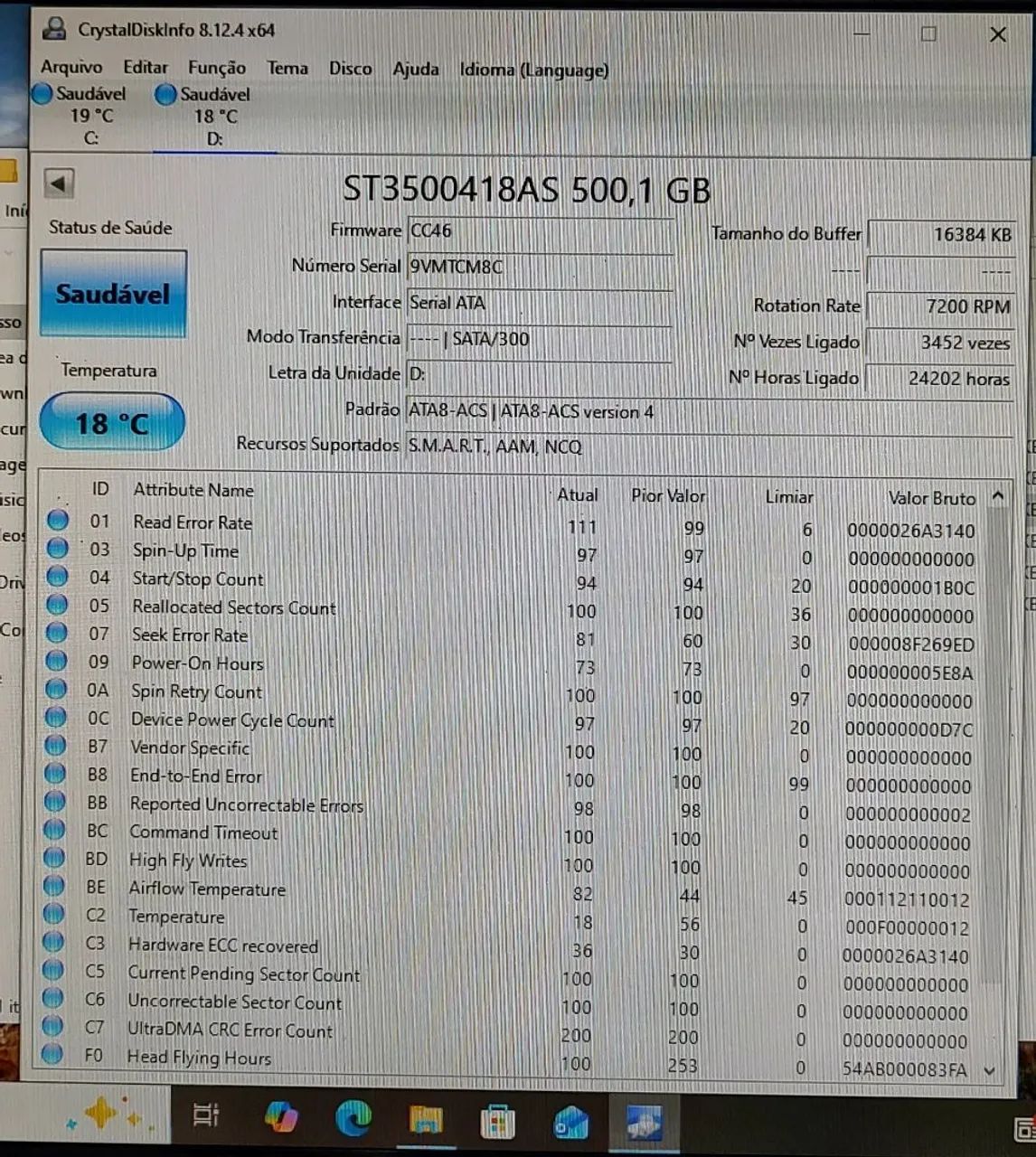Select raw value 000000005E8A of Power-On Hours
The width and height of the screenshot is (1036, 1157).
[x=910, y=673]
